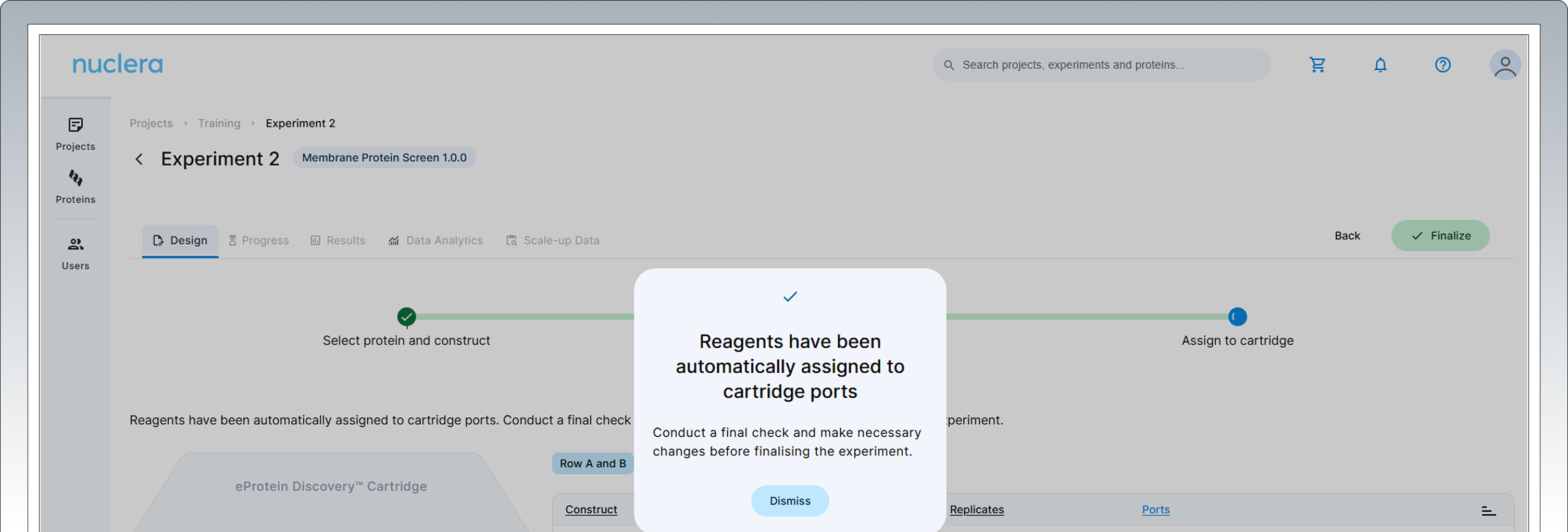Switch to the Progress tab
This screenshot has width=1568, height=532.
point(259,240)
